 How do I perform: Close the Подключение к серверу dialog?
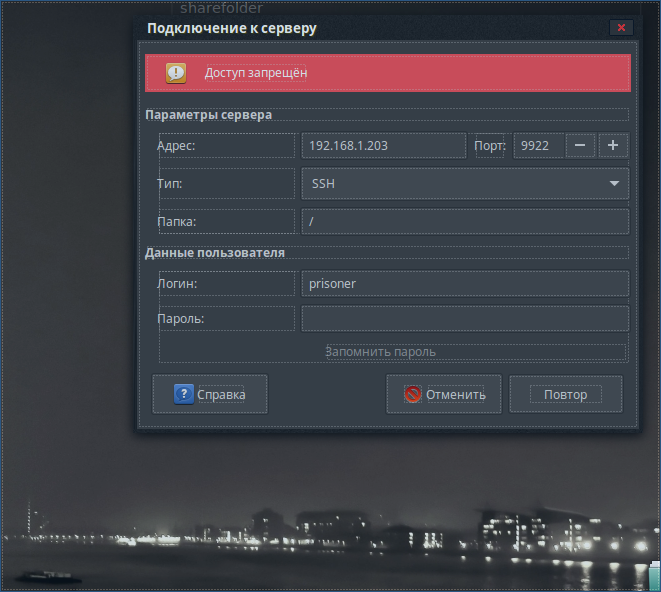pyautogui.click(x=621, y=28)
